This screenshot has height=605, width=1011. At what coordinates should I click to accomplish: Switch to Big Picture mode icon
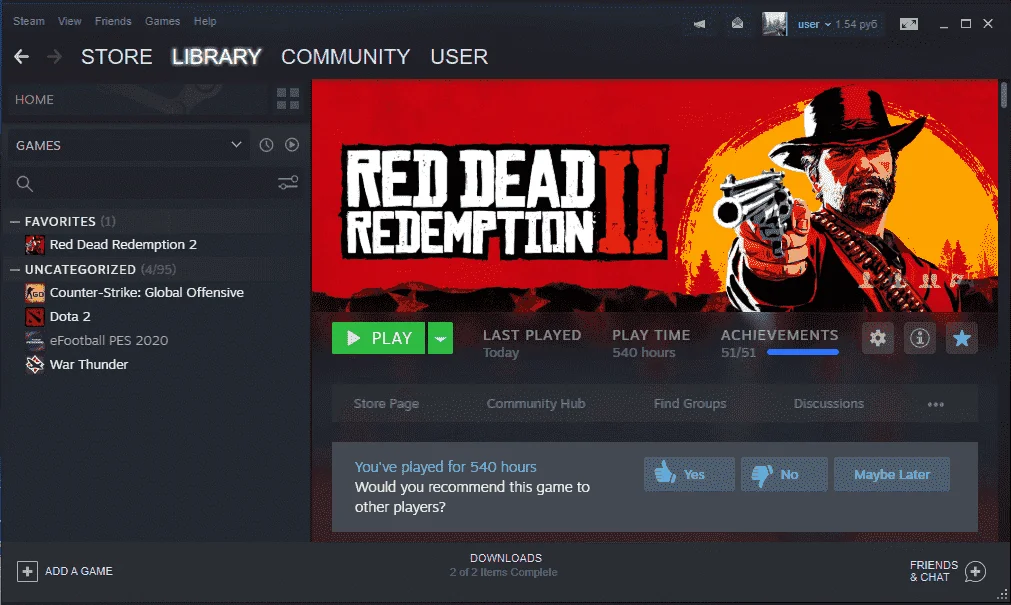click(908, 24)
